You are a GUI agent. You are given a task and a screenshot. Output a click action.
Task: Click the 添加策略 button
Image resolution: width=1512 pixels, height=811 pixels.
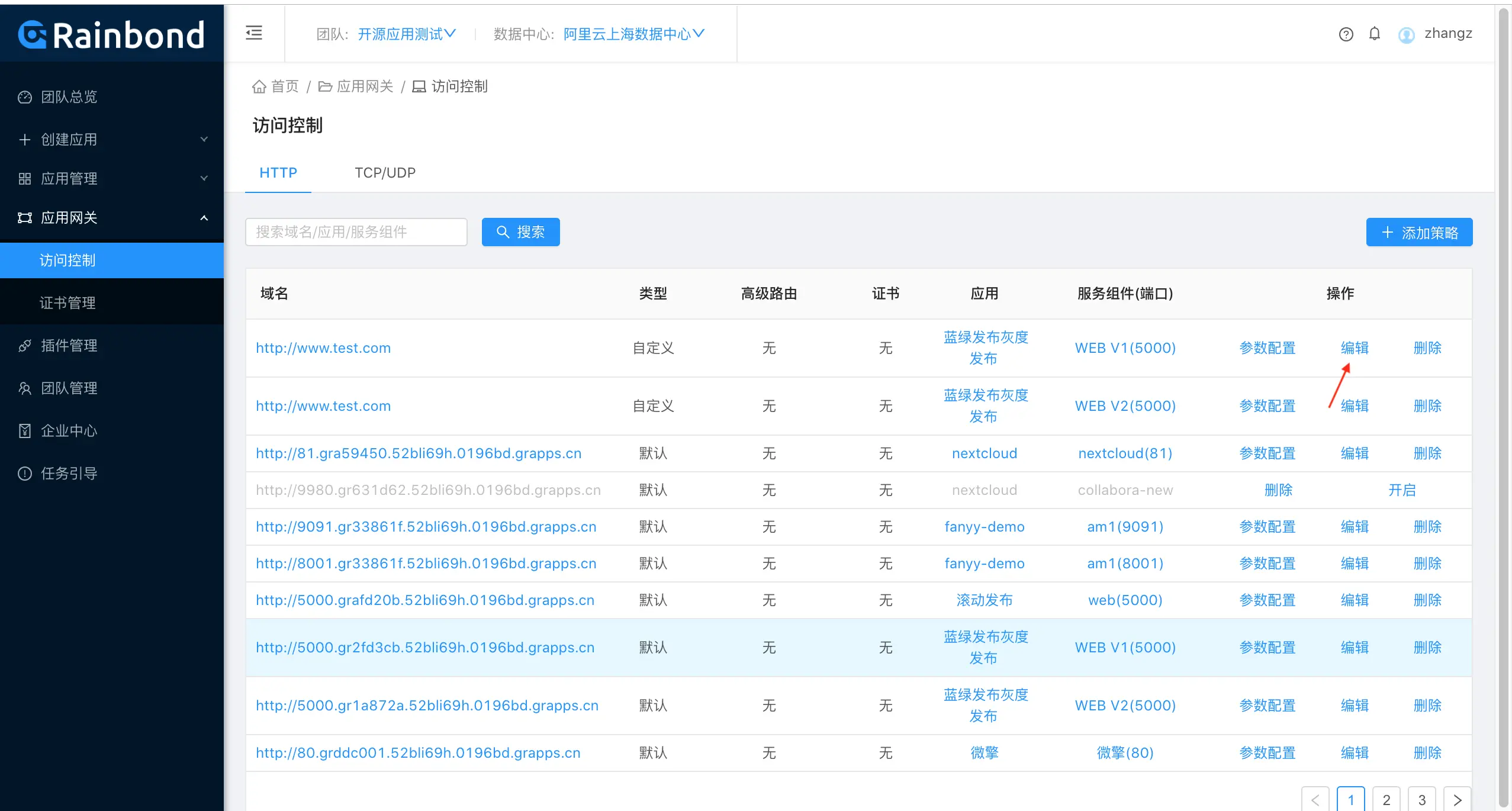[x=1418, y=233]
